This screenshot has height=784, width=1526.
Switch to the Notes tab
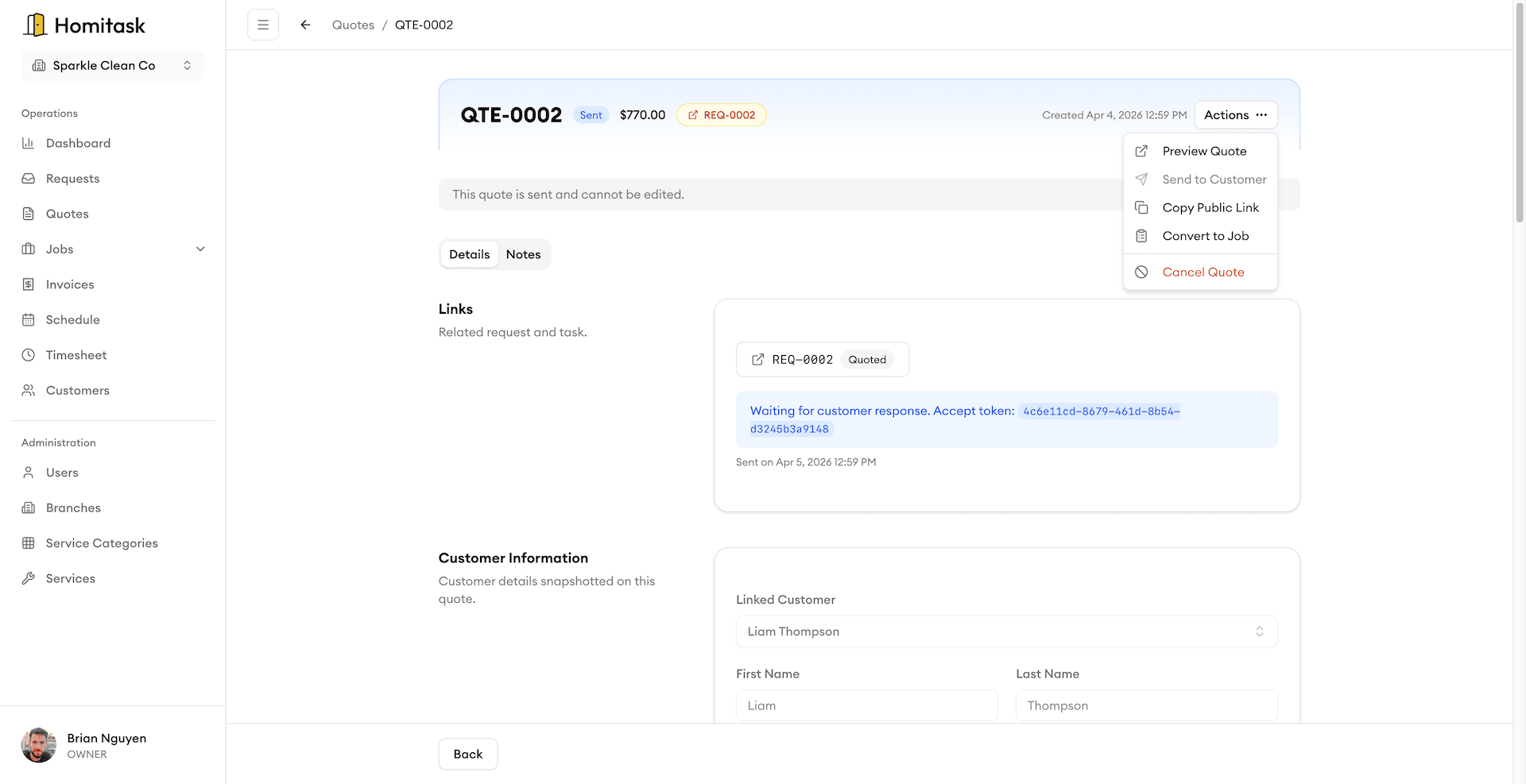[x=523, y=254]
